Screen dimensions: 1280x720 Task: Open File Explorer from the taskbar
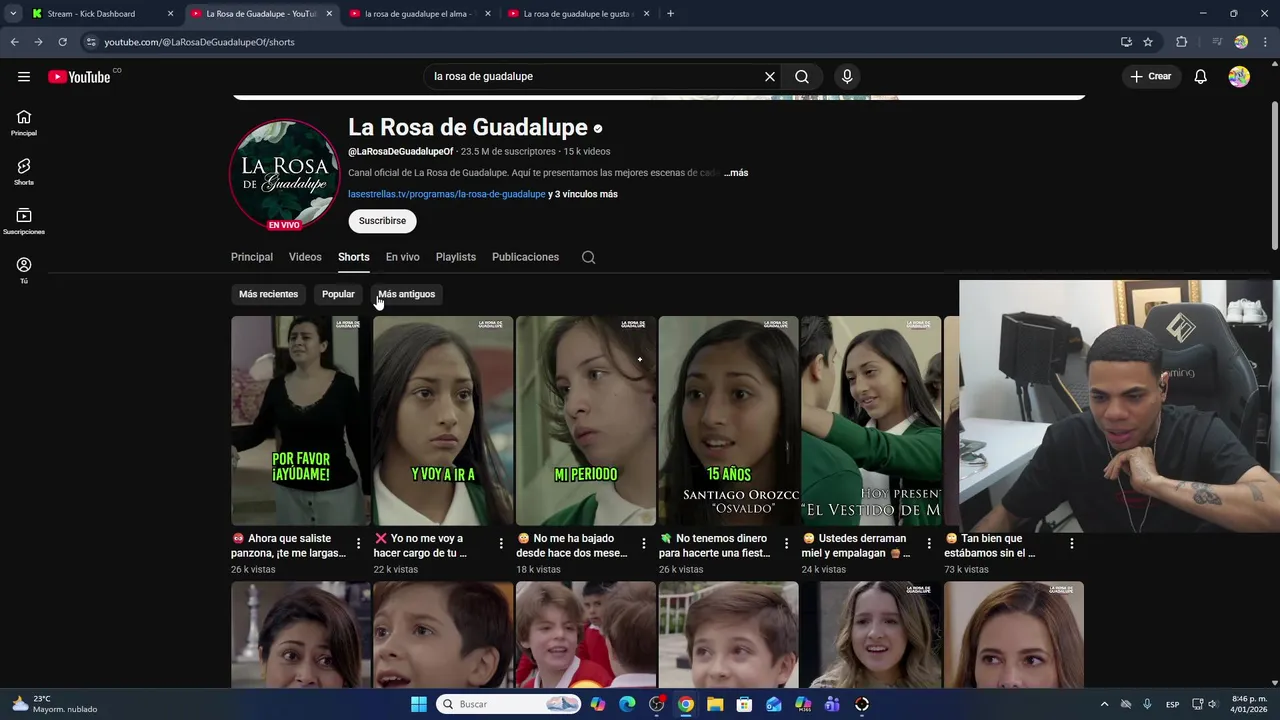(x=715, y=704)
